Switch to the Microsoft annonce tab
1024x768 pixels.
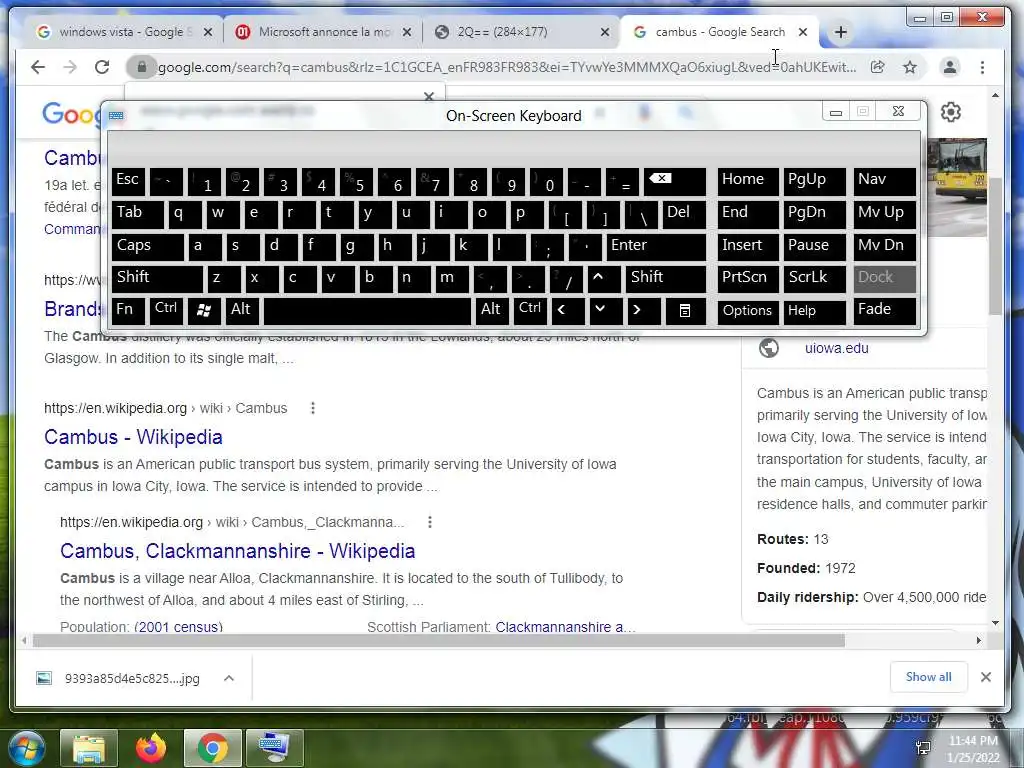click(x=324, y=32)
